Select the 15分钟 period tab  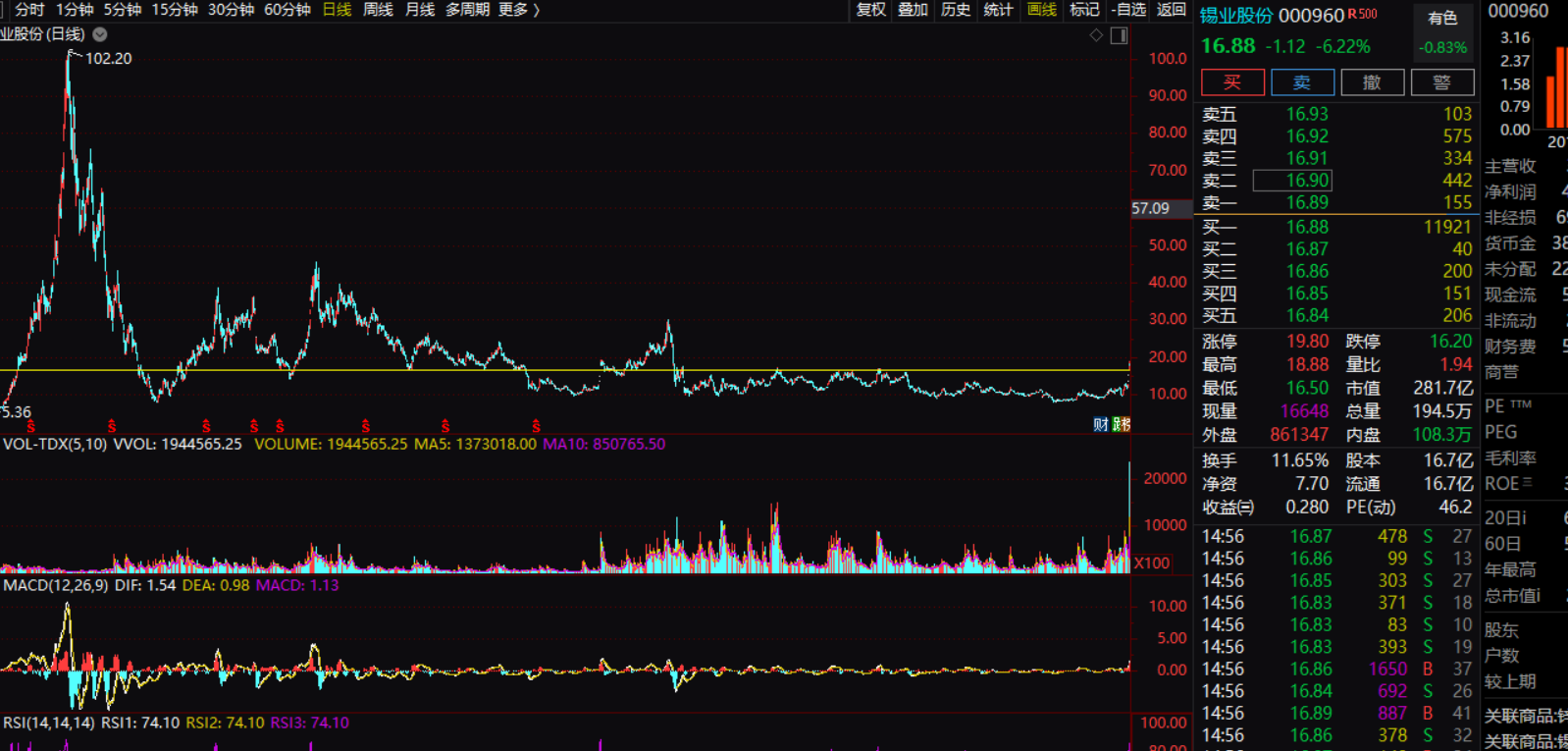[175, 10]
